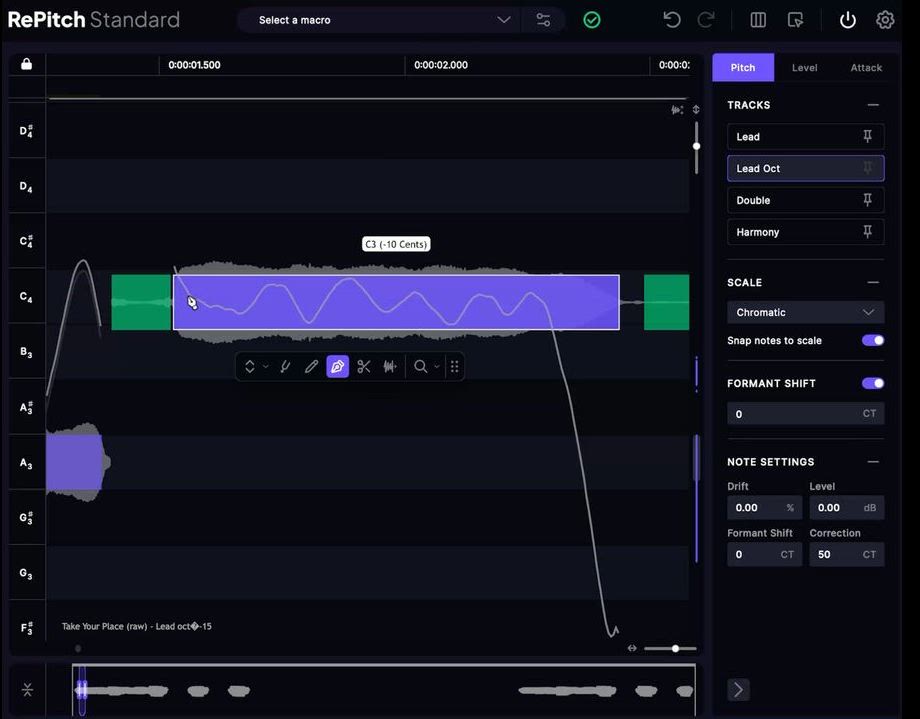Choose the tuning fork pitch tool
This screenshot has width=920, height=719.
(x=285, y=367)
